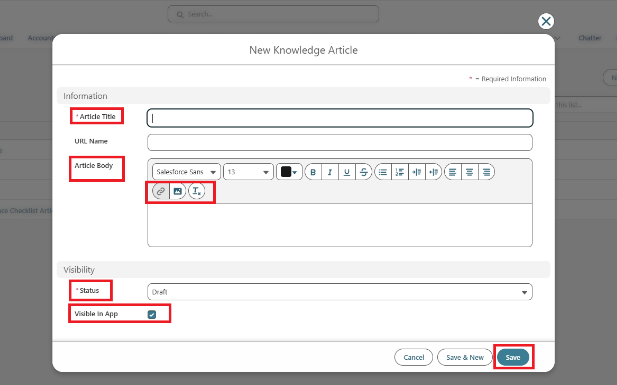Save the new knowledge article
The image size is (617, 385).
[513, 357]
